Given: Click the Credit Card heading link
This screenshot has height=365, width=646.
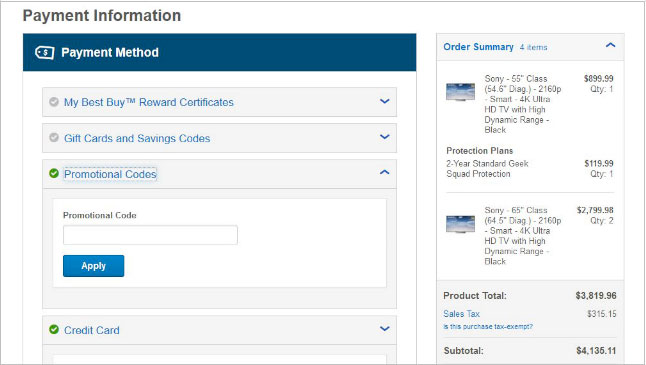Looking at the screenshot, I should [92, 330].
